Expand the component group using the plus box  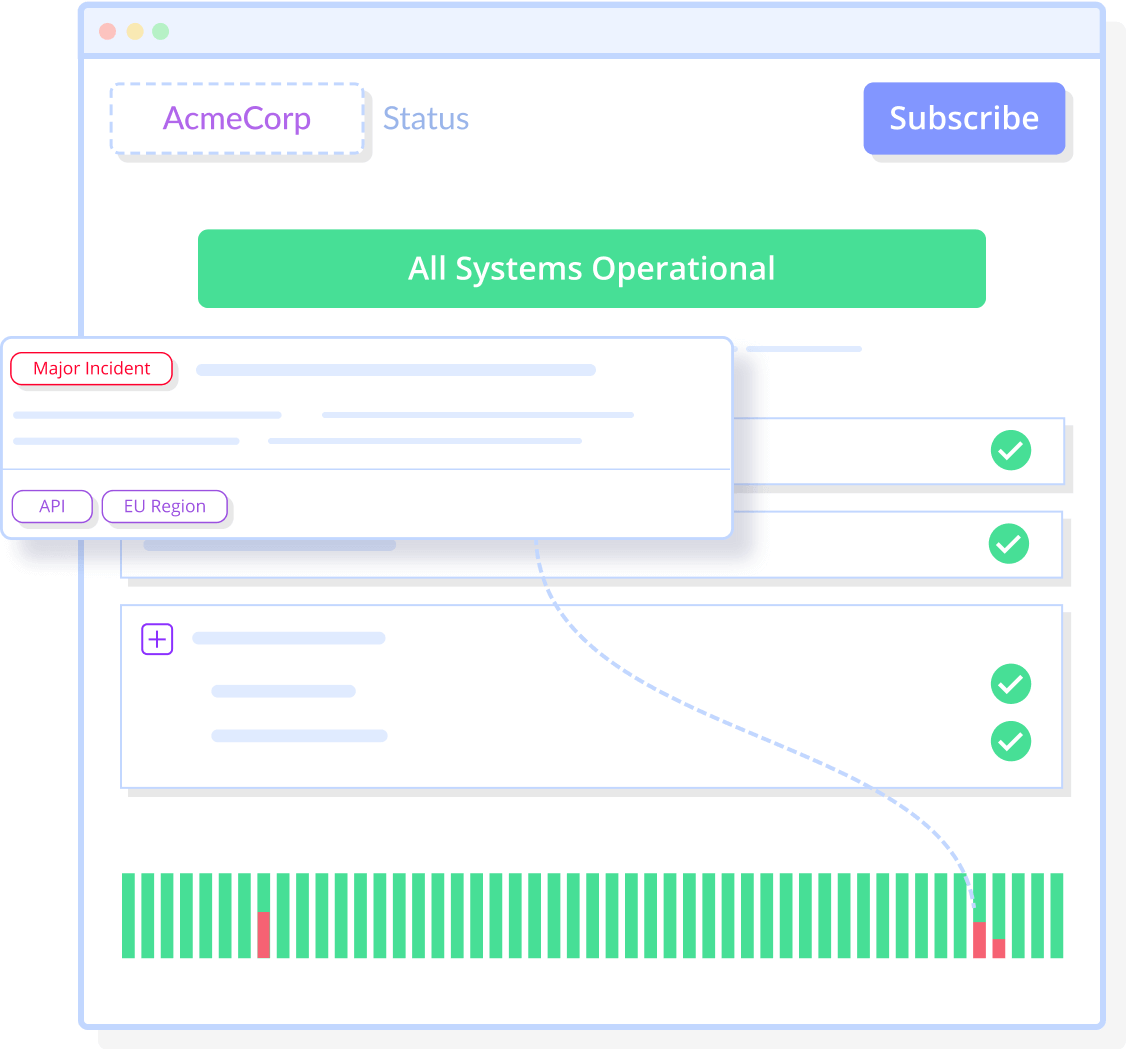click(x=157, y=638)
